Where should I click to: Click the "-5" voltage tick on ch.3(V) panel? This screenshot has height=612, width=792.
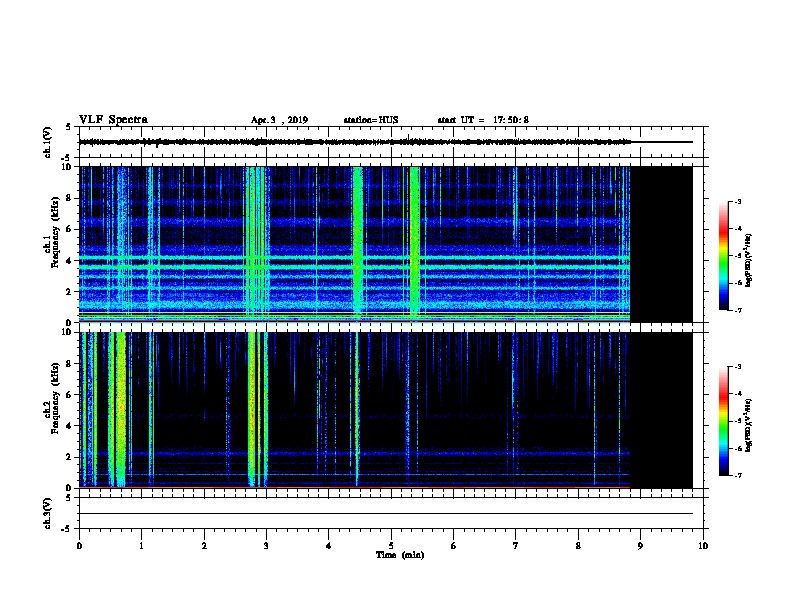point(67,529)
